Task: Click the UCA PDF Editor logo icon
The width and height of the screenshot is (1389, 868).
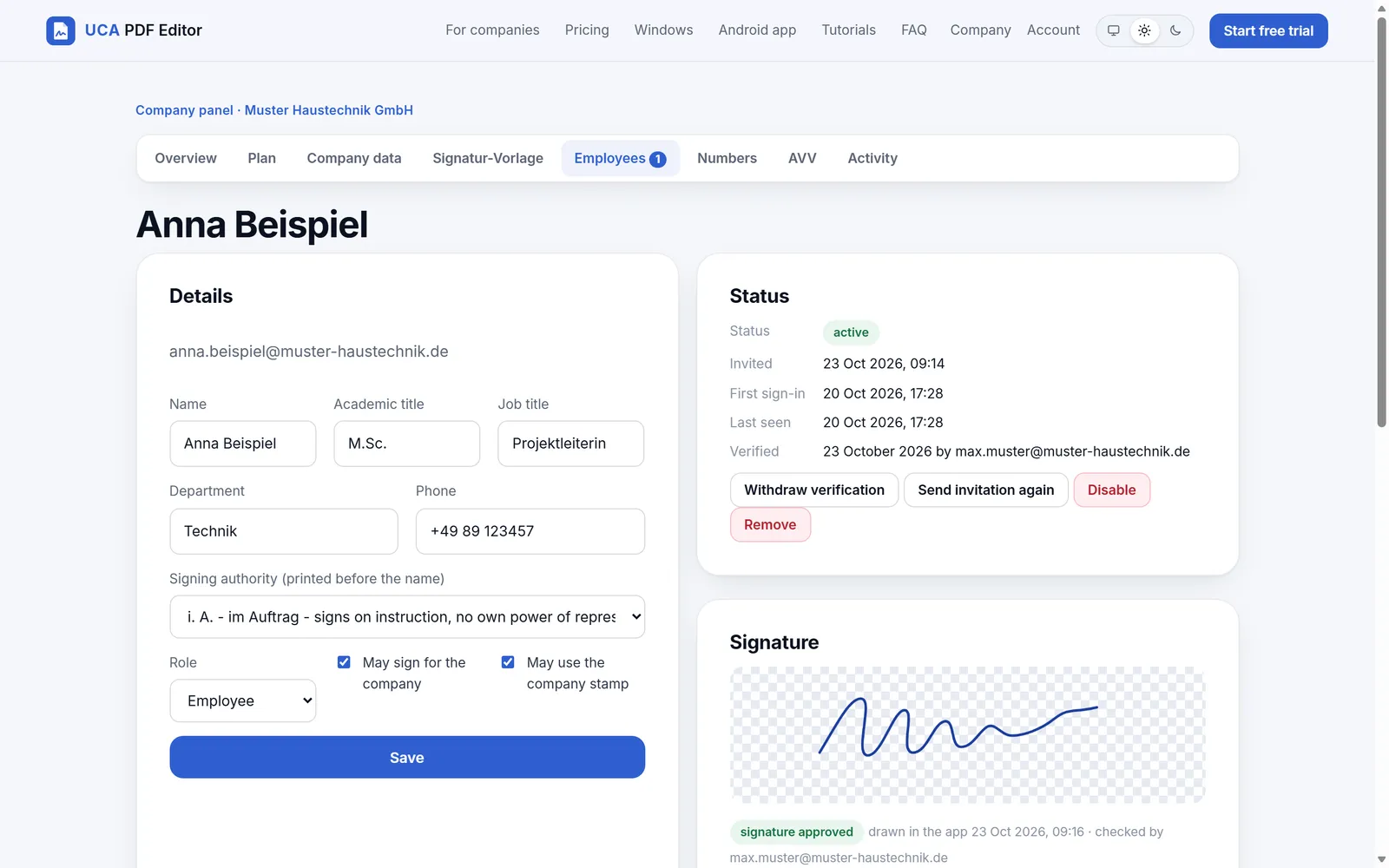Action: tap(61, 30)
